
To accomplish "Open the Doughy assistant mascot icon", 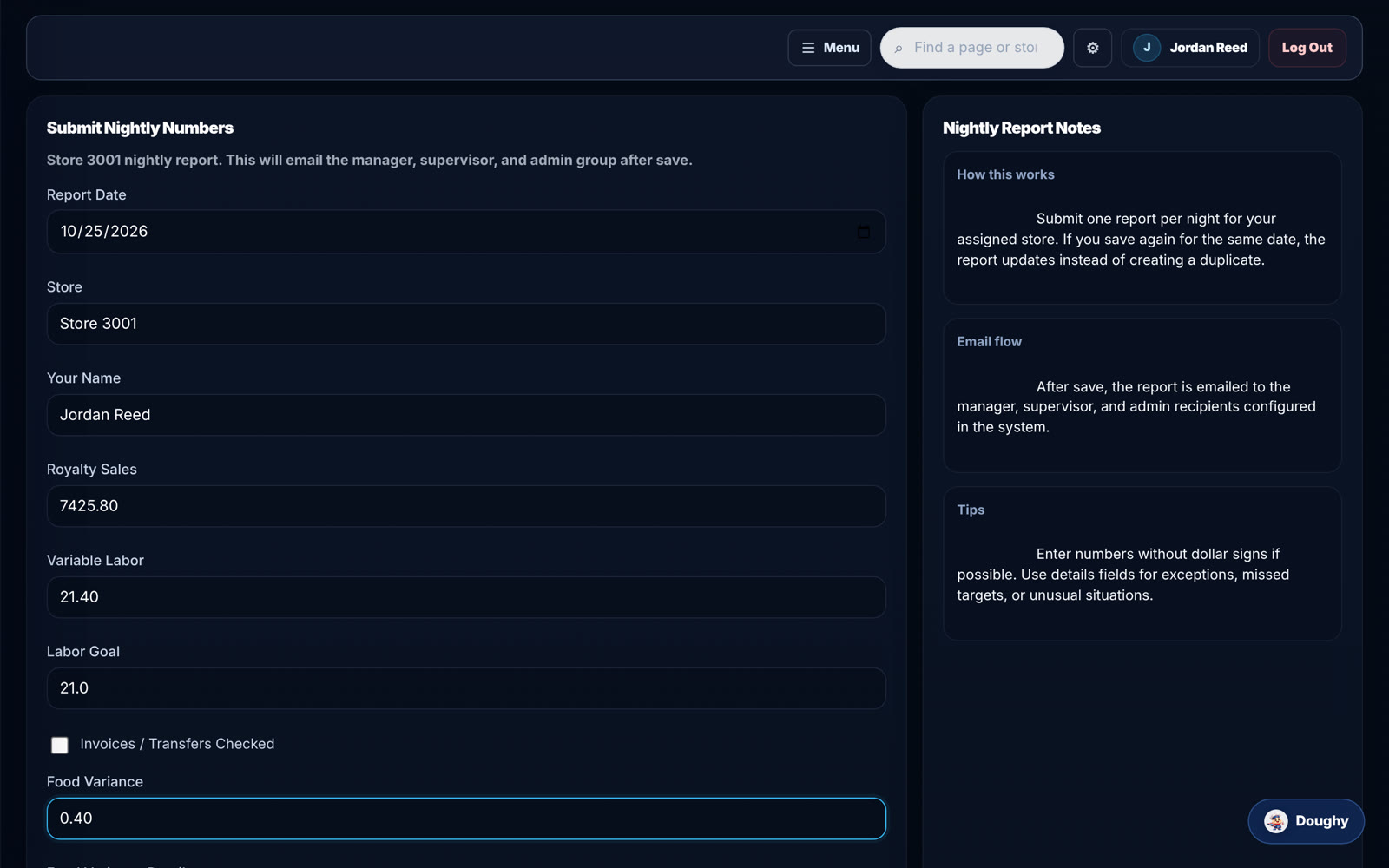I will pos(1275,821).
